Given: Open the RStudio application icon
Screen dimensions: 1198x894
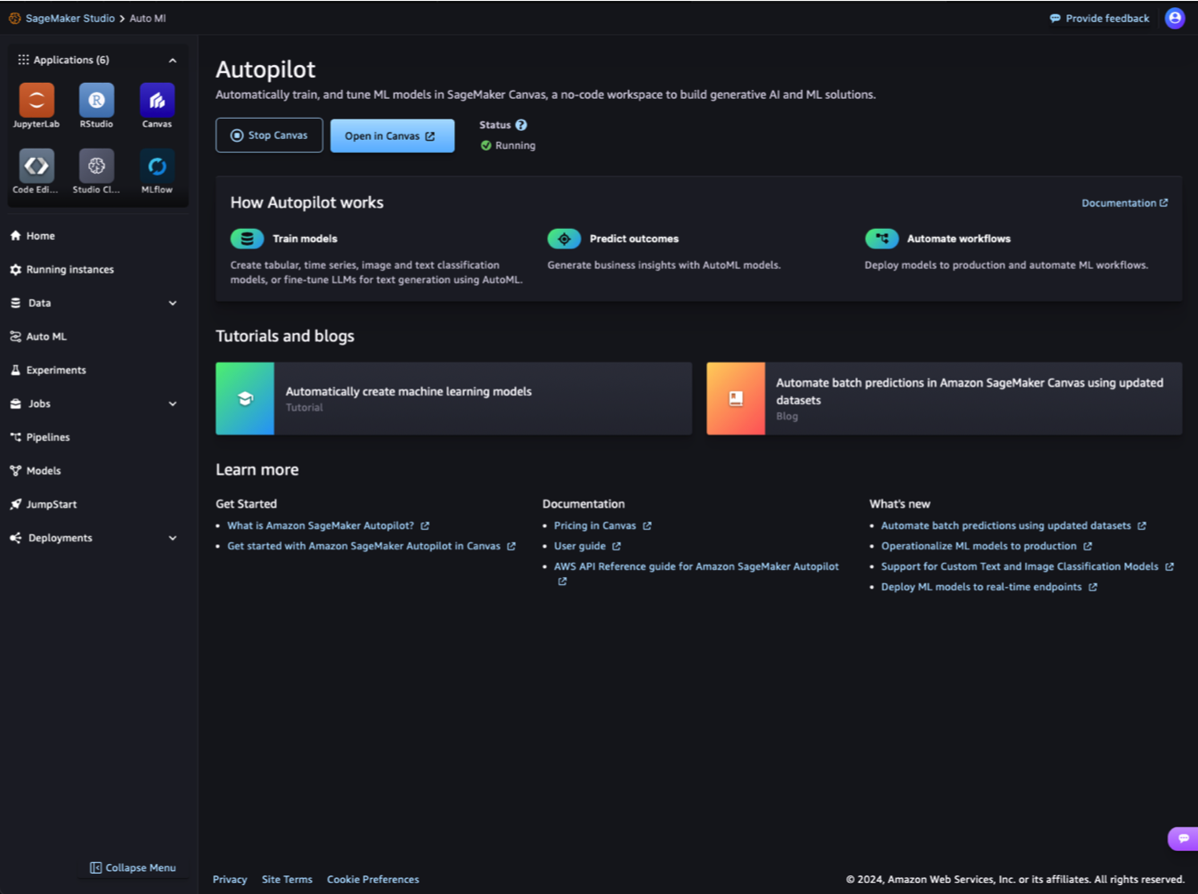Looking at the screenshot, I should click(x=97, y=101).
